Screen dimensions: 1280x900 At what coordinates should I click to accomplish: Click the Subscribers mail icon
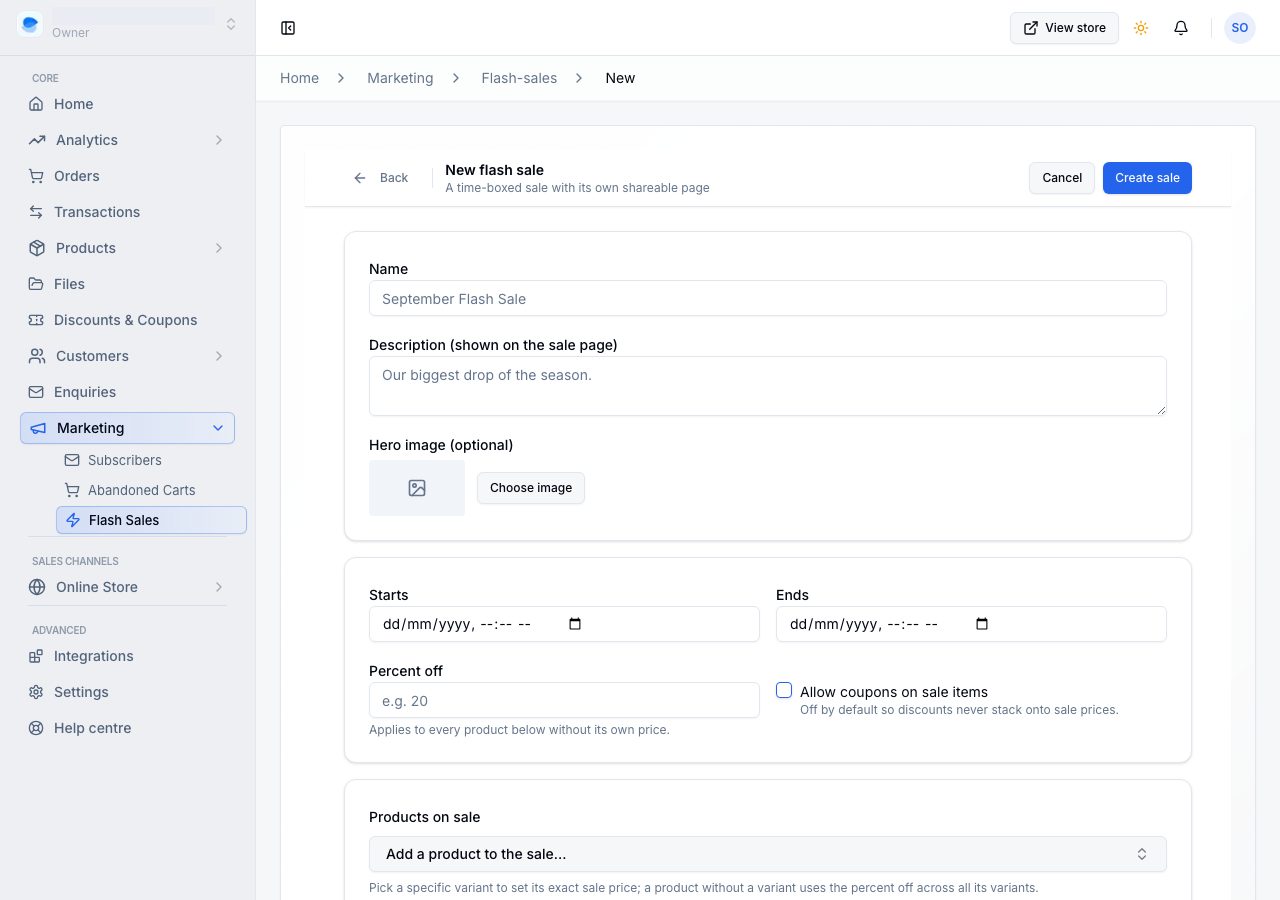[72, 460]
